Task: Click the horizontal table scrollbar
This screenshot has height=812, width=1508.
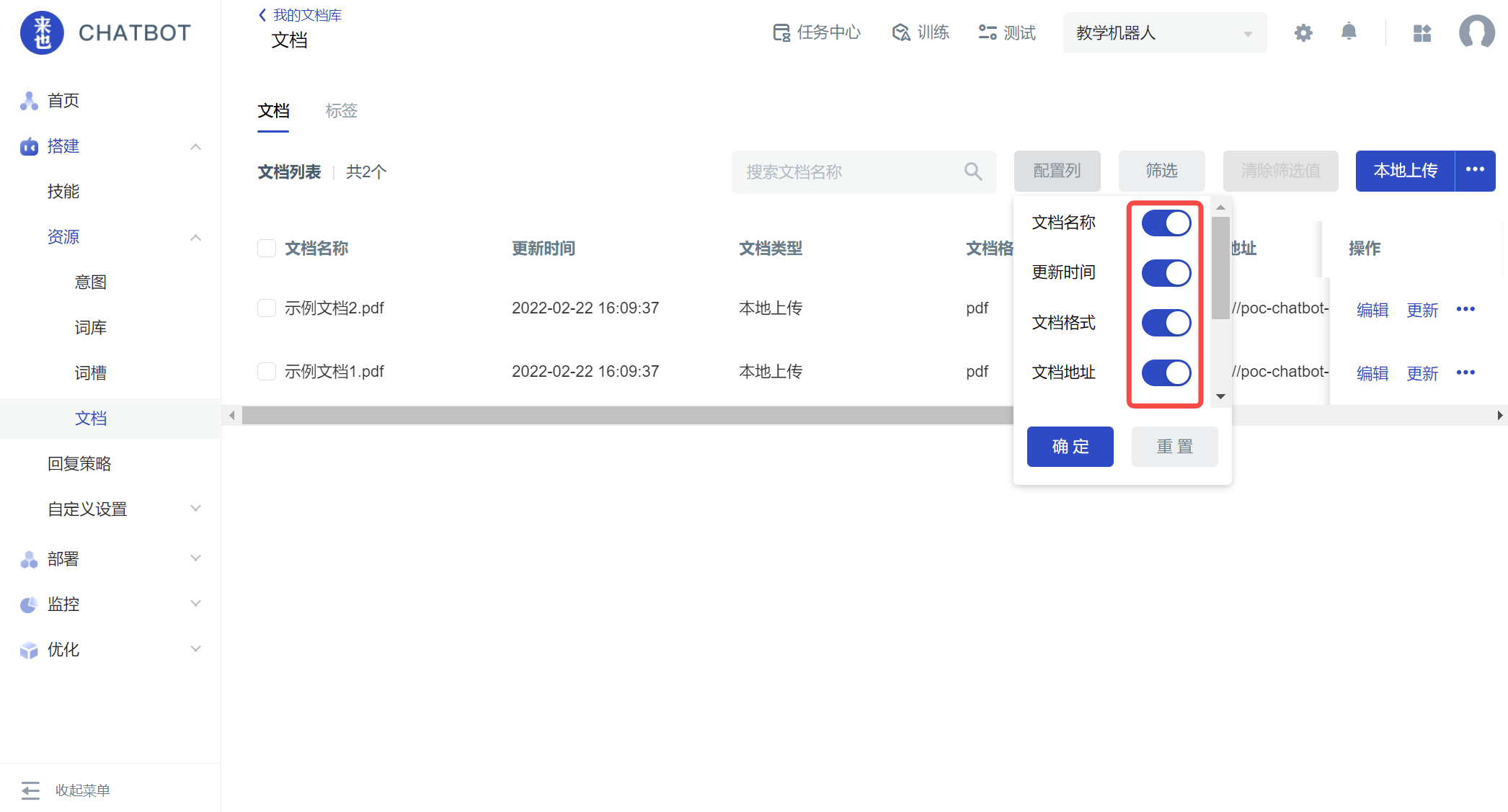Action: click(x=627, y=416)
